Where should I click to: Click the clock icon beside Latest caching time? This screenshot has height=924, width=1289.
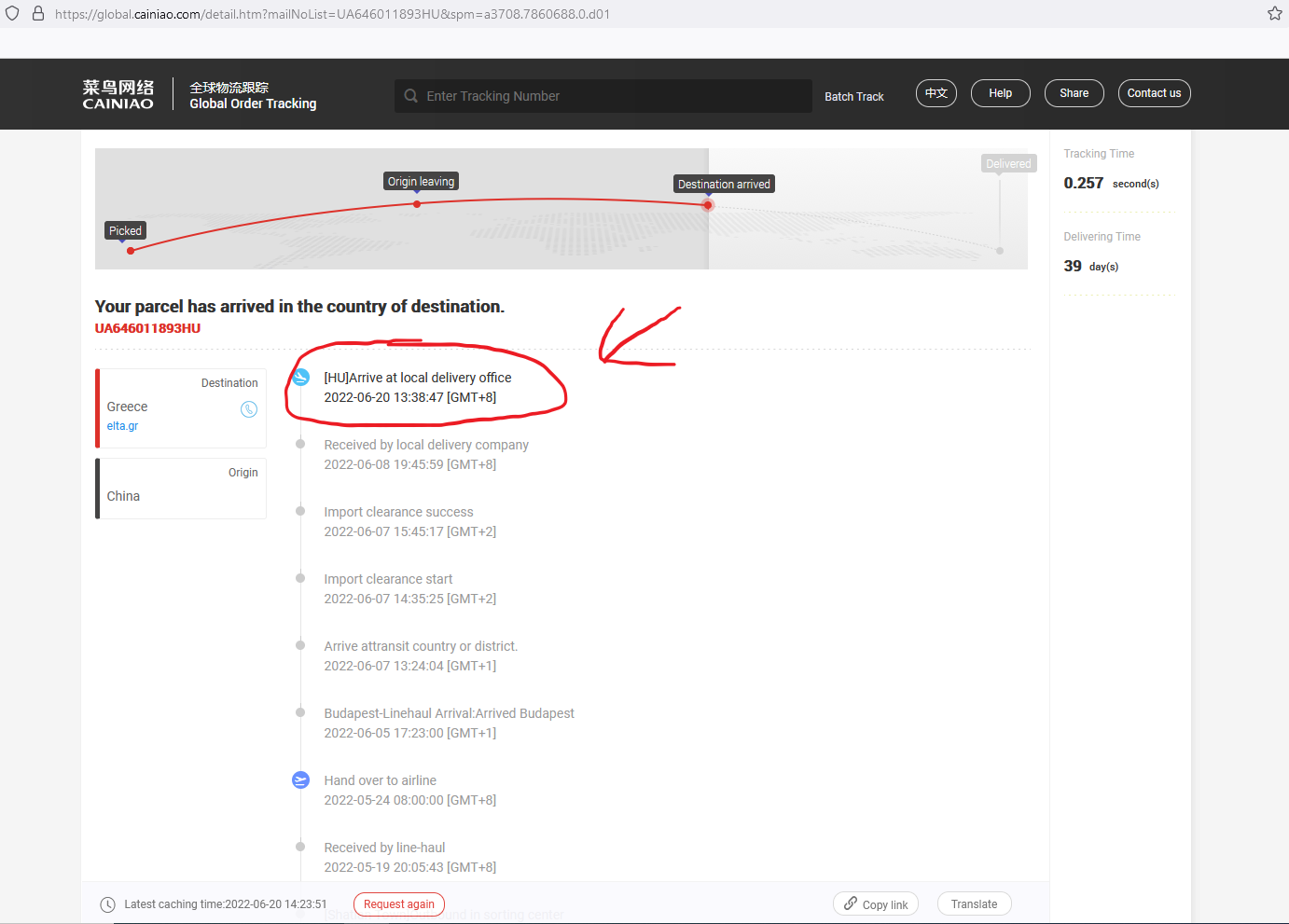pos(107,904)
